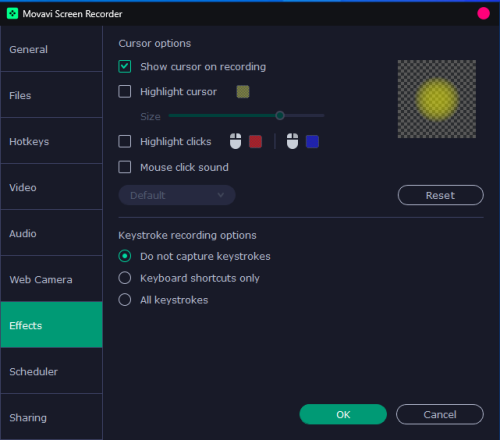500x440 pixels.
Task: Pick the blue right-click color swatch
Action: (312, 141)
